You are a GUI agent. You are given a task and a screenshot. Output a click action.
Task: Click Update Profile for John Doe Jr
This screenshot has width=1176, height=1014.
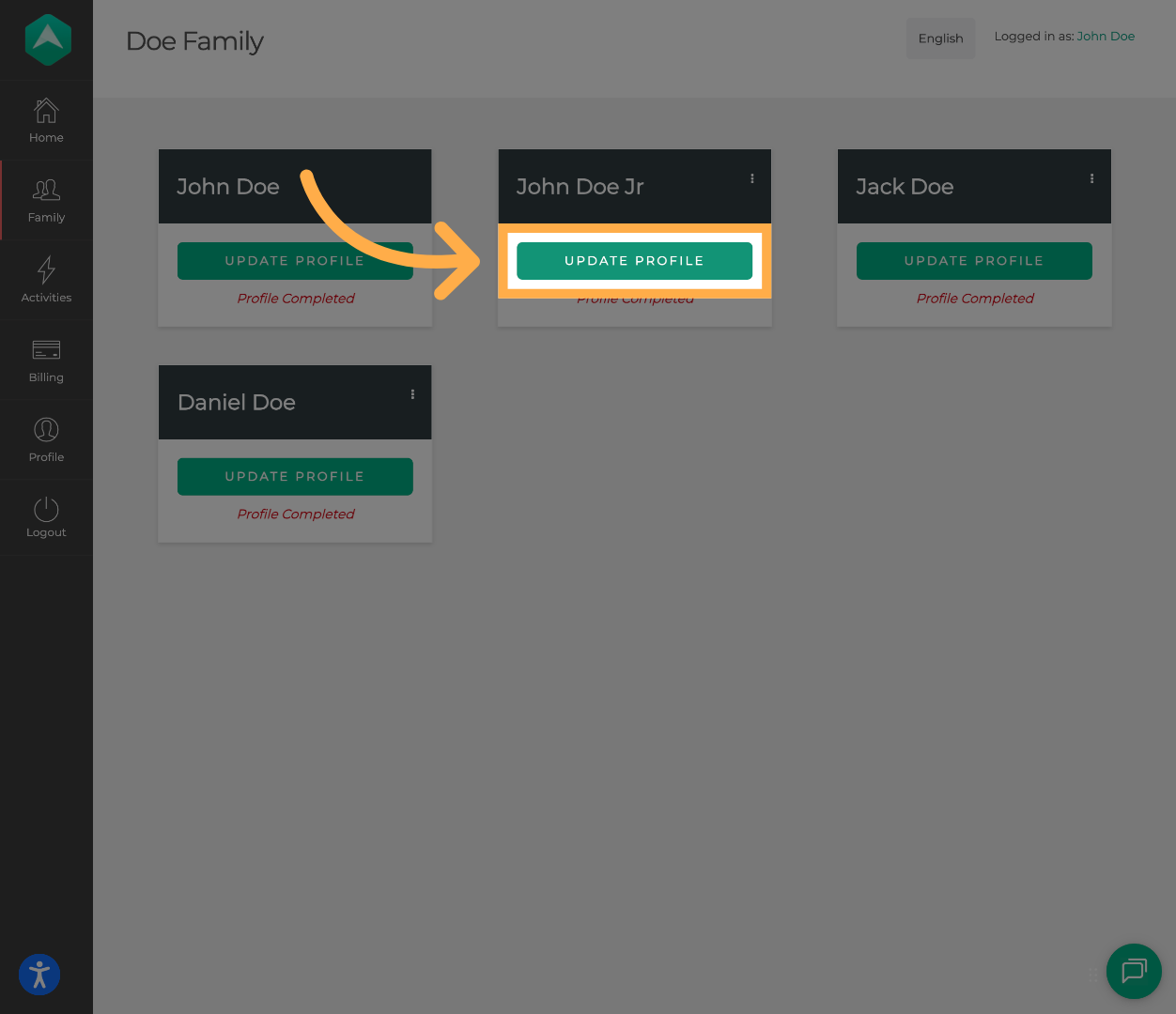634,260
